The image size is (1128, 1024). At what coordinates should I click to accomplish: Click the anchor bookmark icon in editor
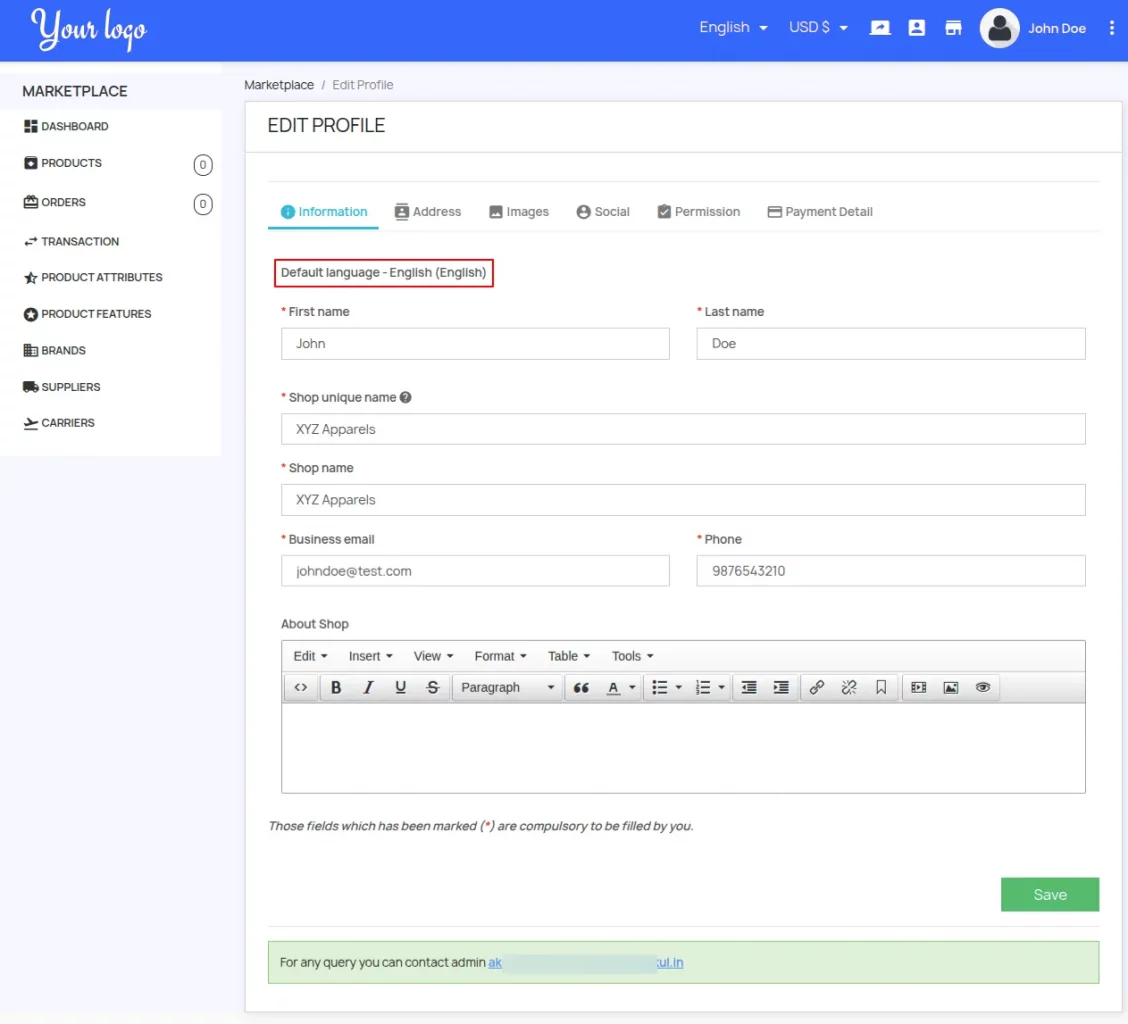tap(881, 687)
